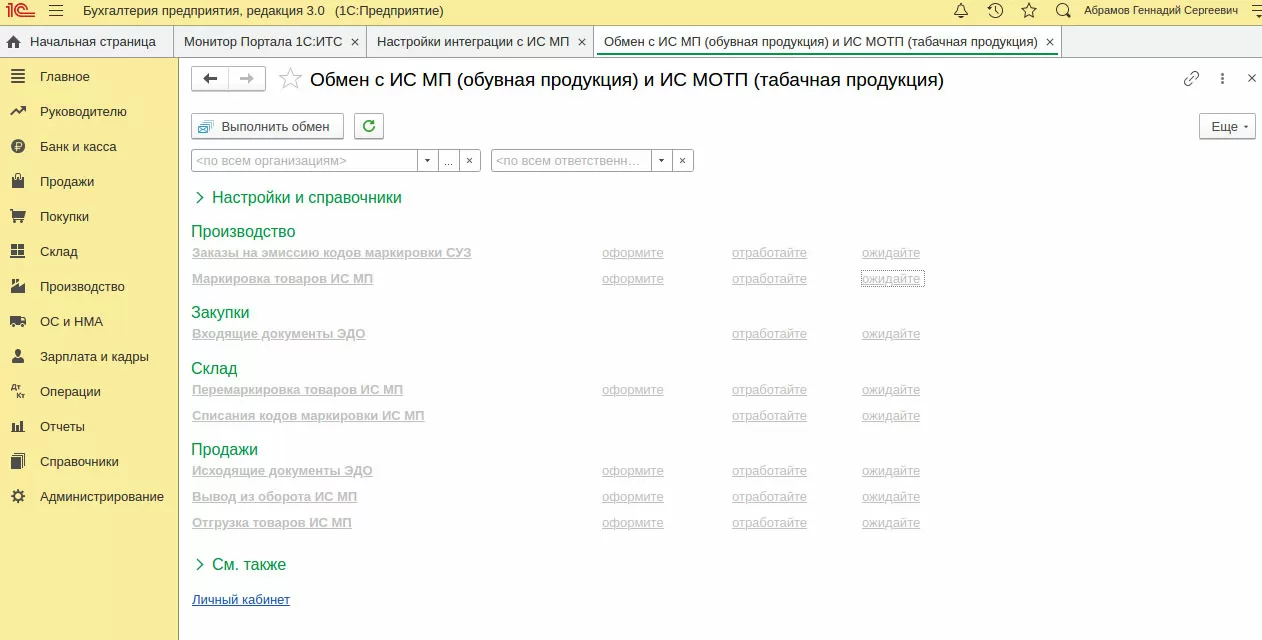Clear the organization filter field

point(470,160)
